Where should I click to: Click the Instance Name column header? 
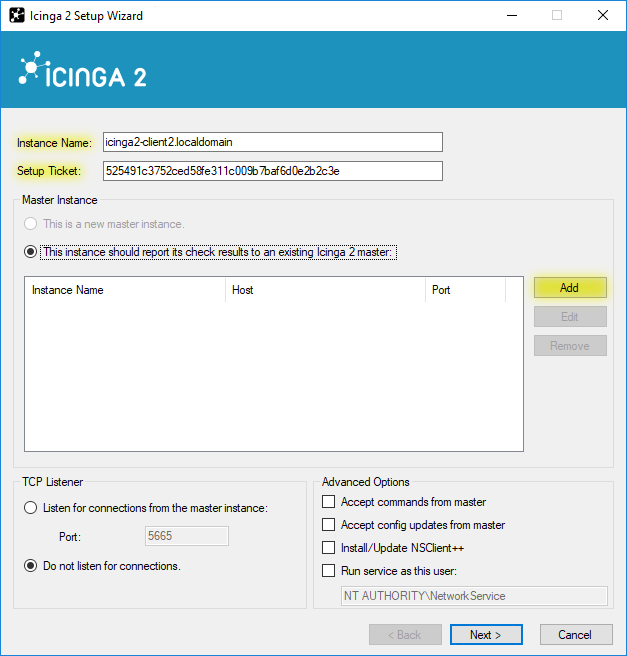(125, 290)
